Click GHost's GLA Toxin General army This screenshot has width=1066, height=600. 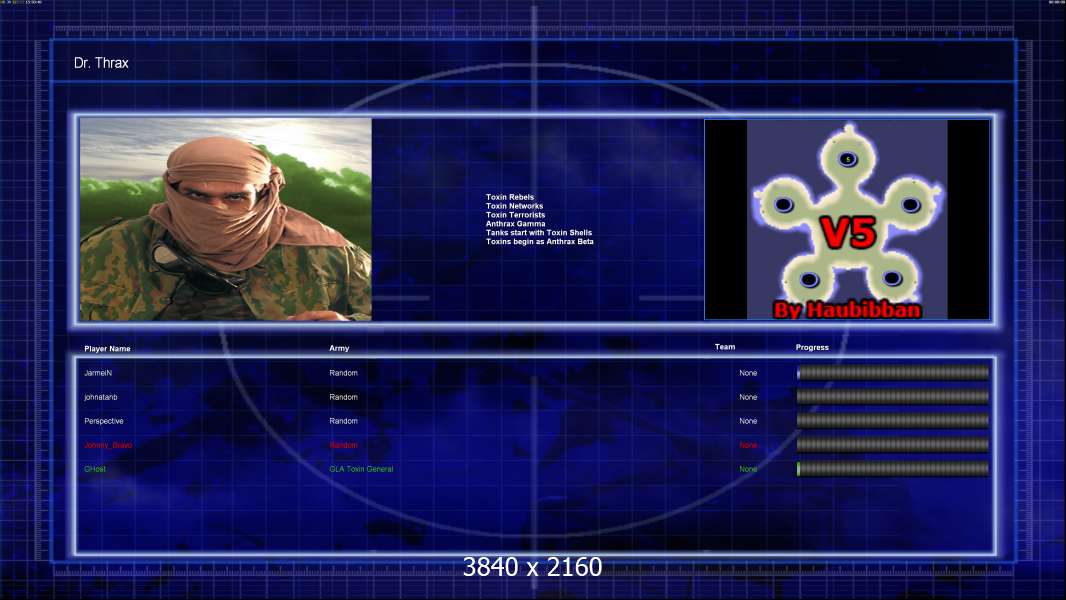point(361,469)
